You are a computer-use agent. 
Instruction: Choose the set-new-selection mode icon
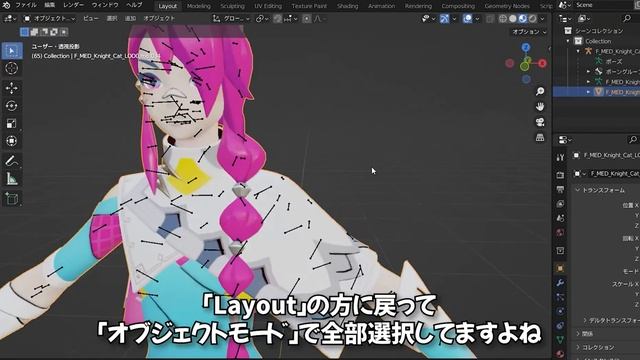point(24,32)
